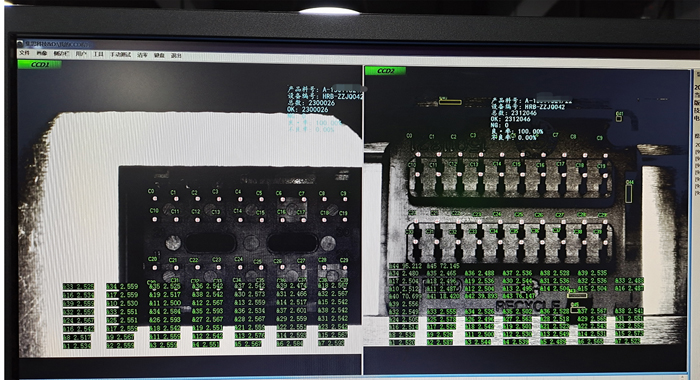Viewport: 700px width, 380px height.
Task: Click the CCD1 总数 2300026 readout
Action: pyautogui.click(x=311, y=103)
